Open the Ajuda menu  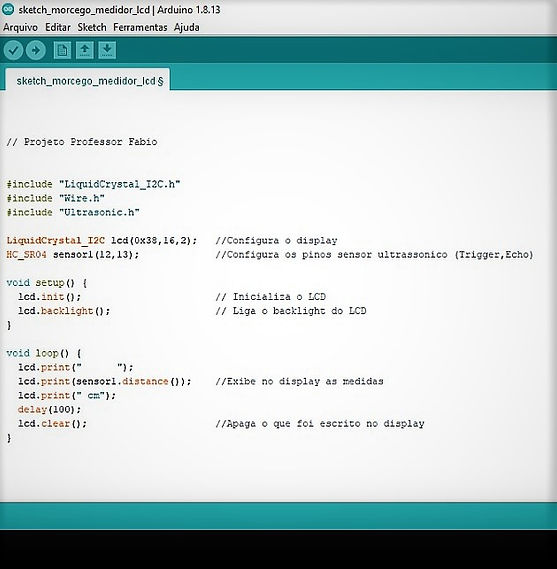(x=187, y=28)
